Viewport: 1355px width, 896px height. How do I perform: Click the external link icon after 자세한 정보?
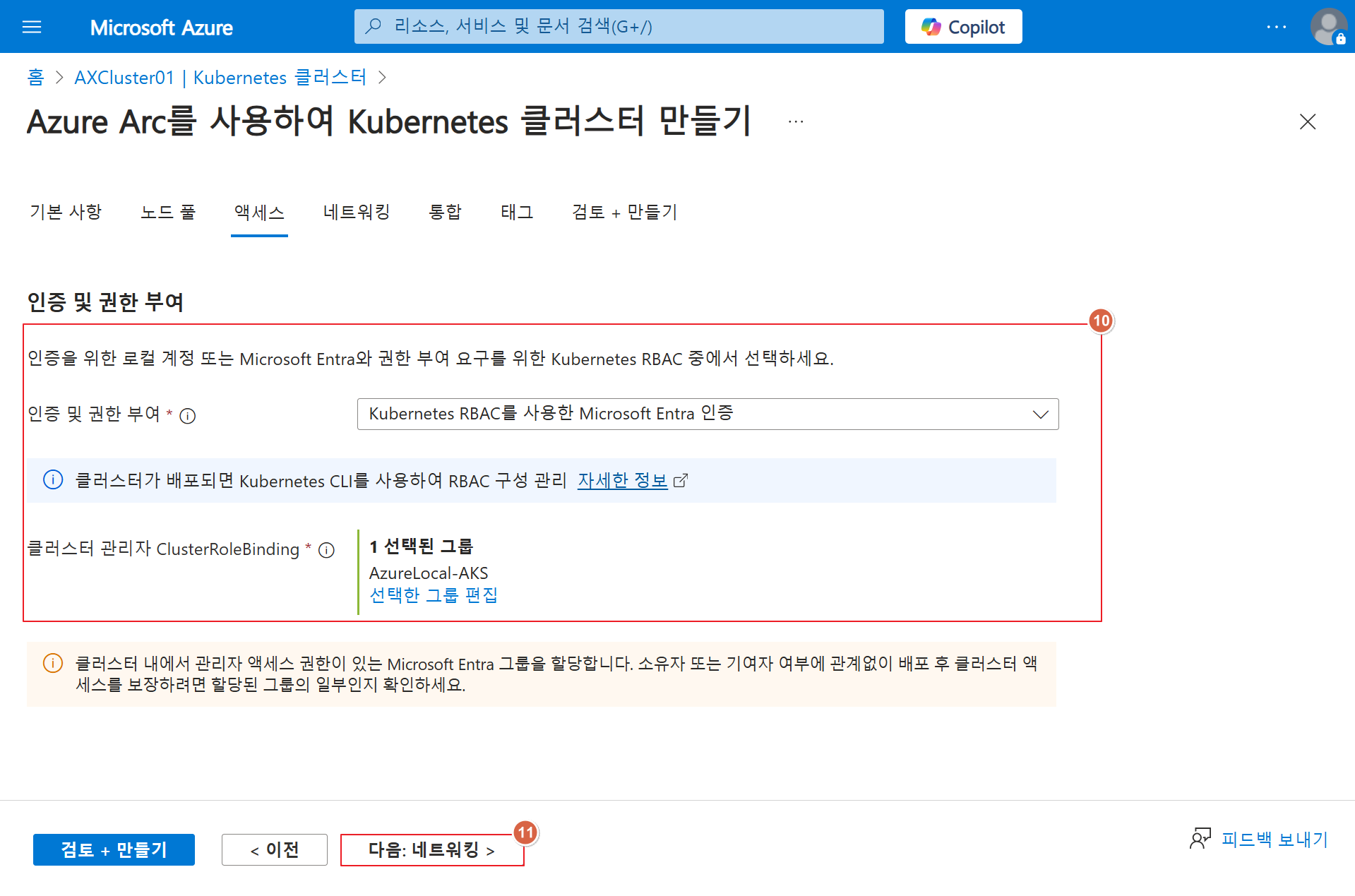pos(681,481)
